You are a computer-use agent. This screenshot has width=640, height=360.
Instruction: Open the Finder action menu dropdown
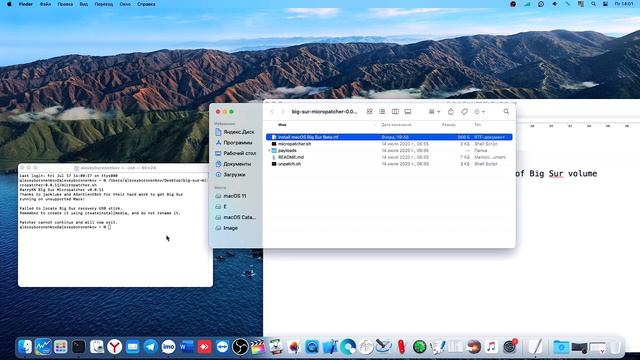click(x=480, y=111)
